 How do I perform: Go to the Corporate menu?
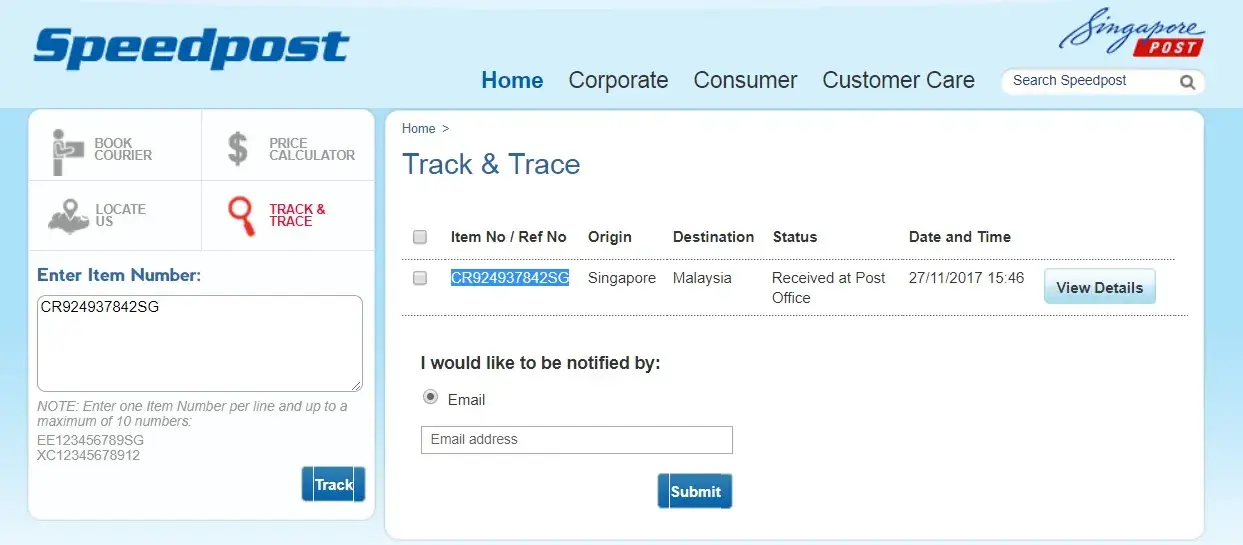[618, 80]
